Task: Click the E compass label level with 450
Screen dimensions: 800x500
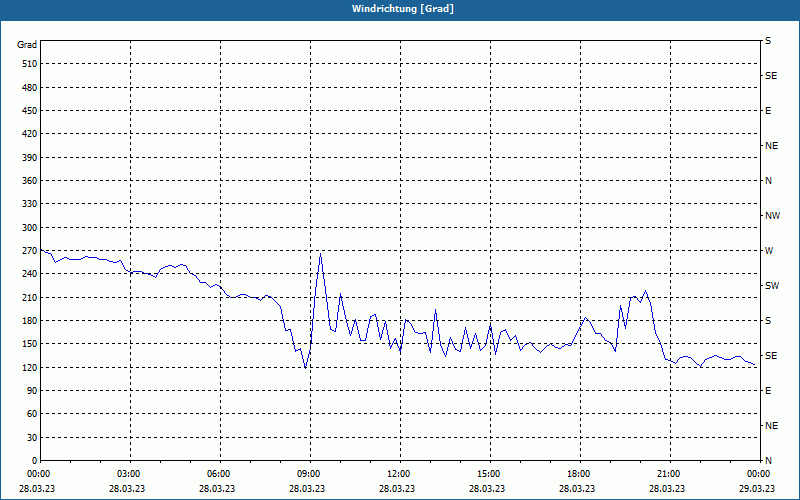Action: pos(768,111)
